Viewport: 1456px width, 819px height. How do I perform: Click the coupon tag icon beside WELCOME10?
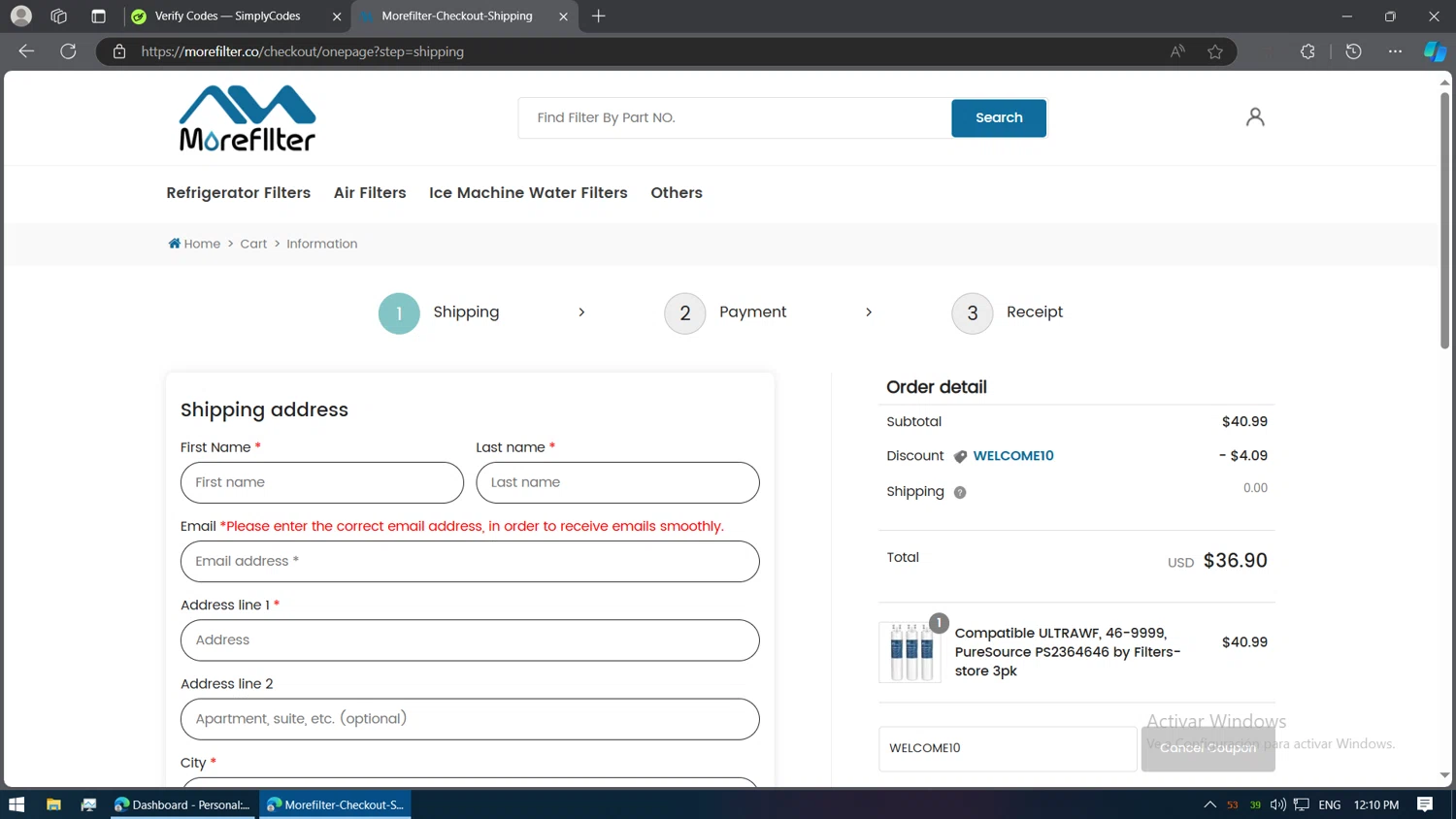[x=960, y=457]
